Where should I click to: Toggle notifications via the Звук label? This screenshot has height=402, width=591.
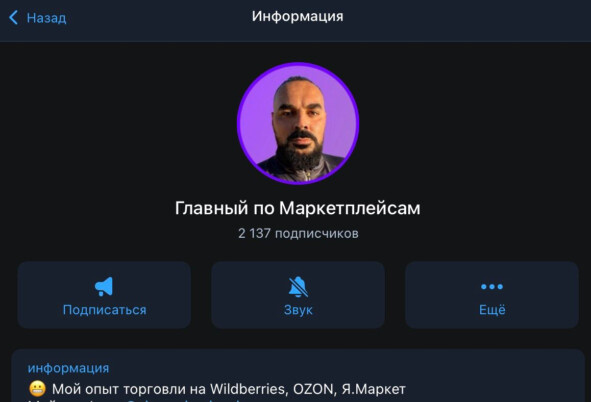click(298, 310)
